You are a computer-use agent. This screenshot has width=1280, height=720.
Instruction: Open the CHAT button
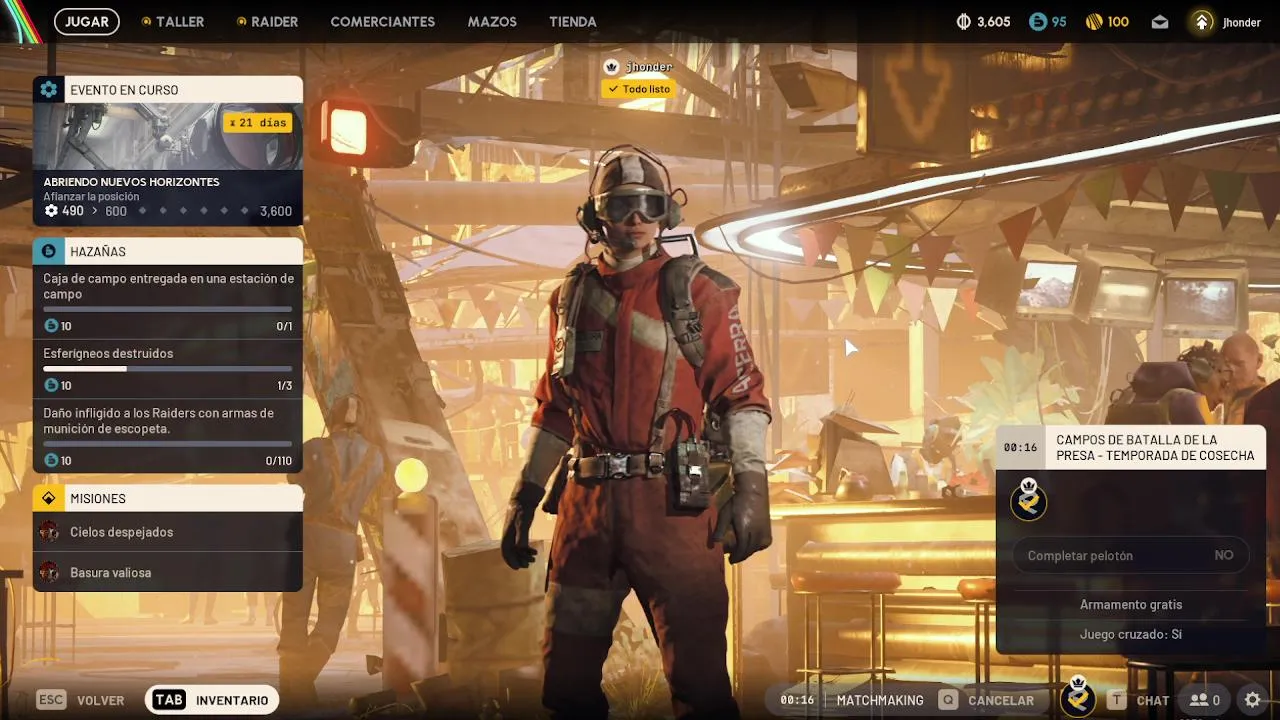point(1139,700)
